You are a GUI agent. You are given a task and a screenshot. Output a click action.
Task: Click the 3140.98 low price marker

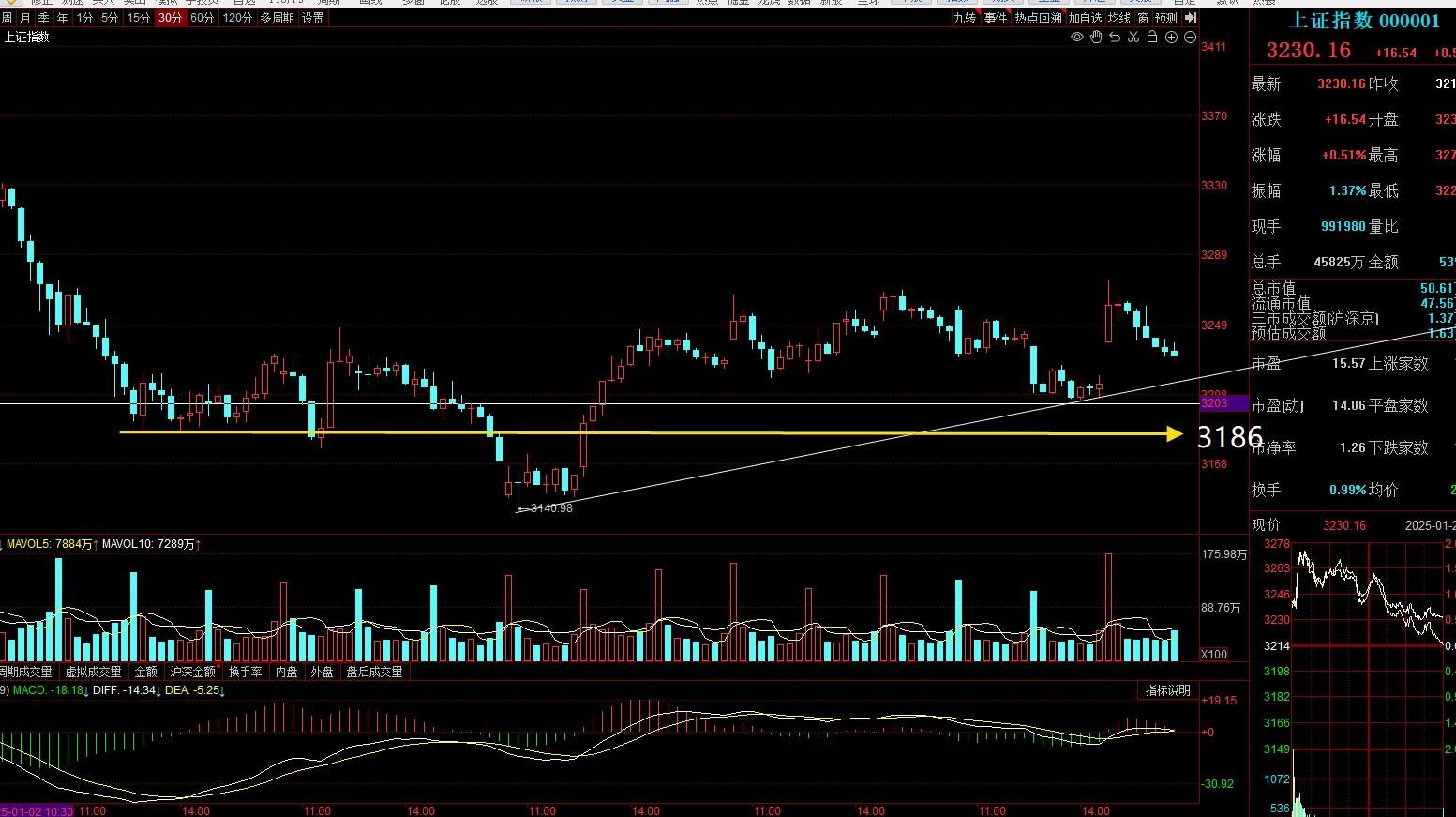click(551, 508)
